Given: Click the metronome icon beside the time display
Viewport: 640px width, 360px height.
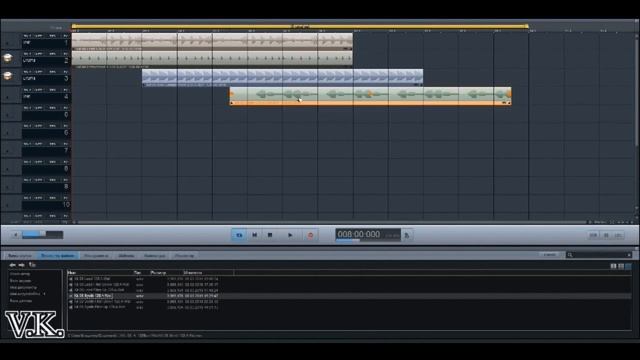Looking at the screenshot, I should click(407, 235).
